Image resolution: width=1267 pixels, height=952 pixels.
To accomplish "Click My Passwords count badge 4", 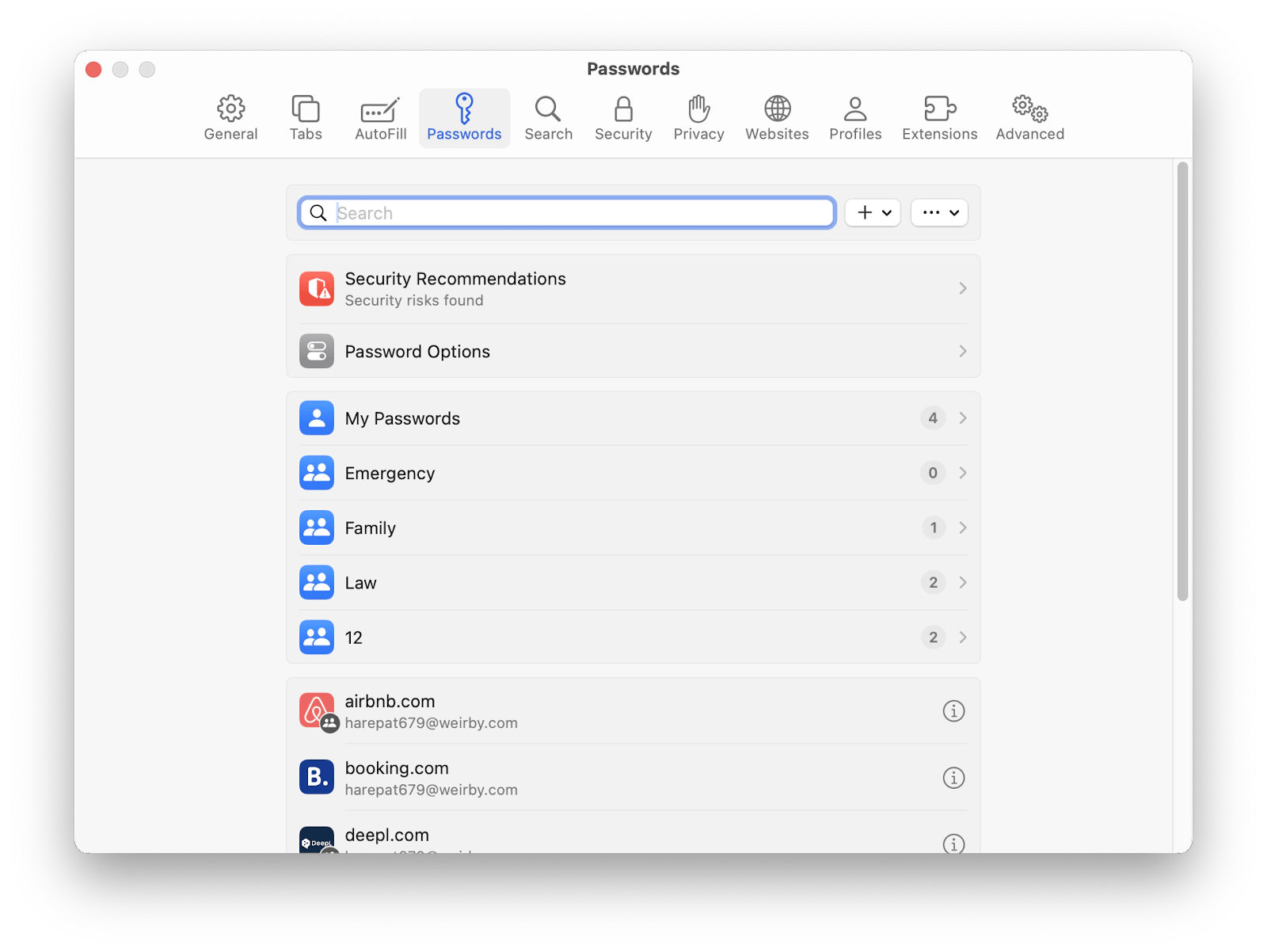I will point(933,418).
